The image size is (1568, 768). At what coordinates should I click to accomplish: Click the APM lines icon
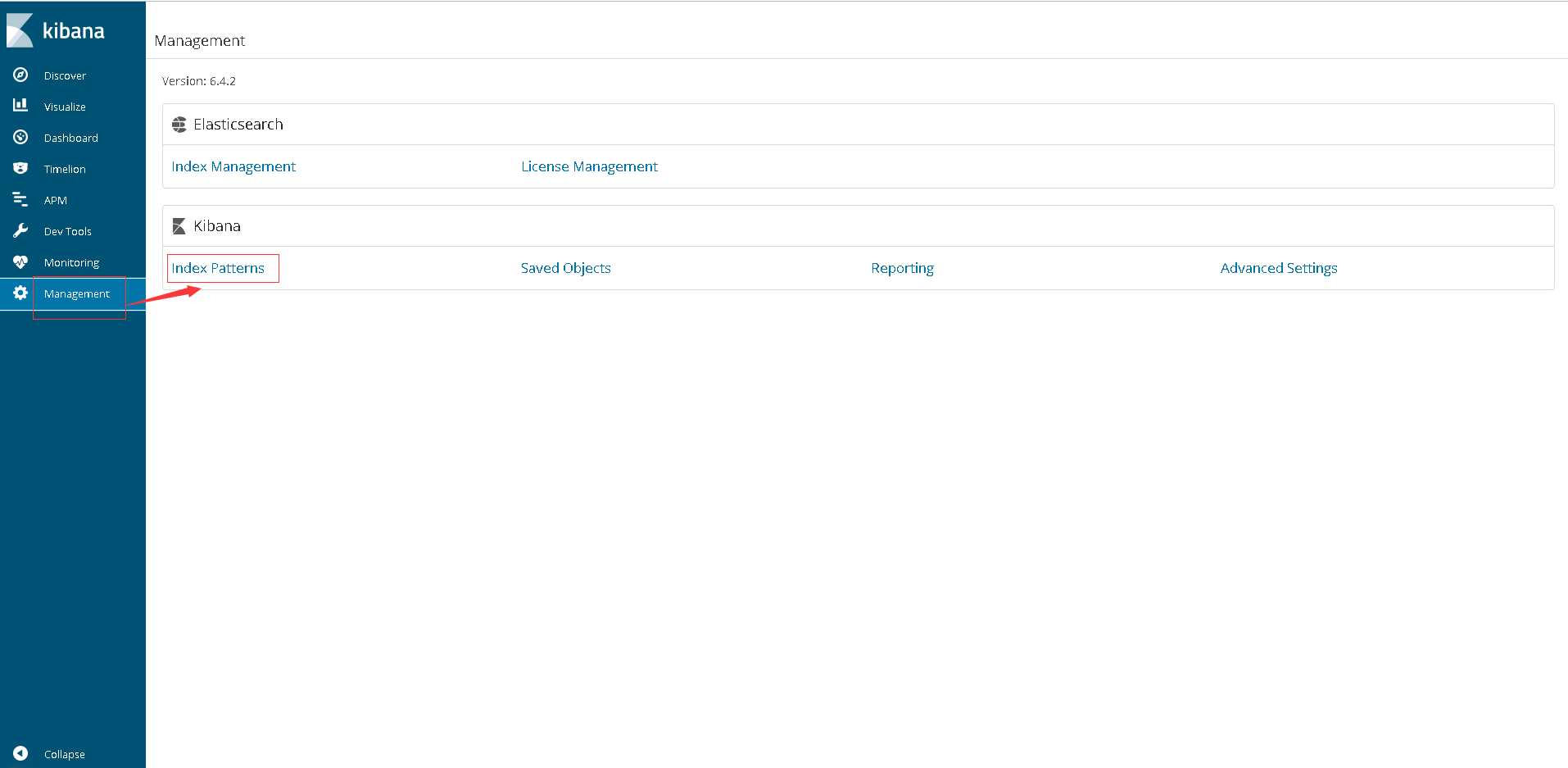coord(20,199)
